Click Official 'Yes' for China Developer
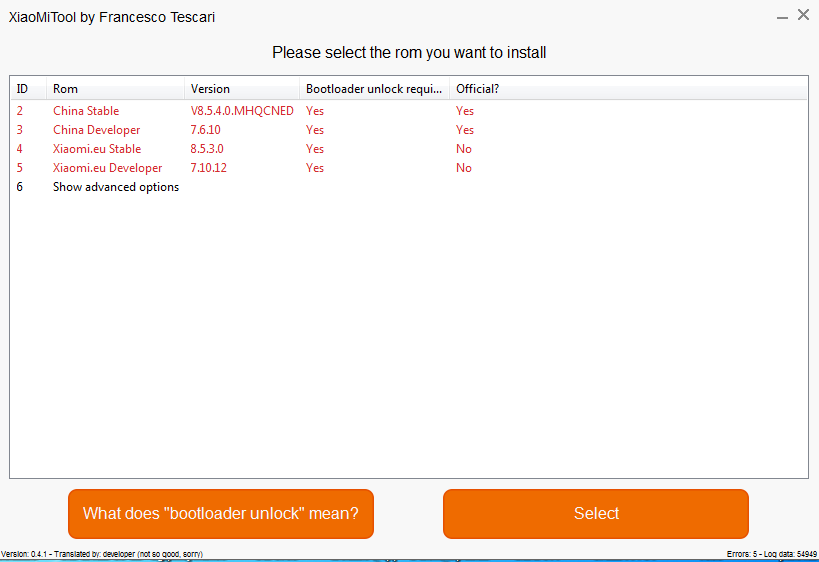 [x=465, y=130]
